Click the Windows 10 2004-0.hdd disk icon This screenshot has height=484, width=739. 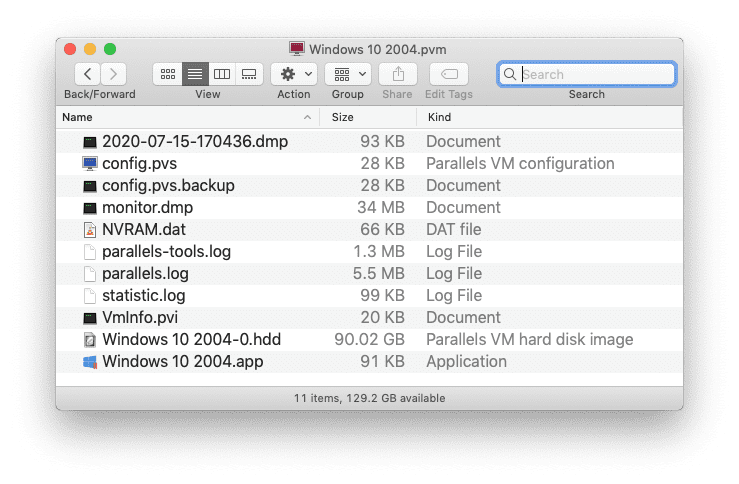pyautogui.click(x=90, y=340)
